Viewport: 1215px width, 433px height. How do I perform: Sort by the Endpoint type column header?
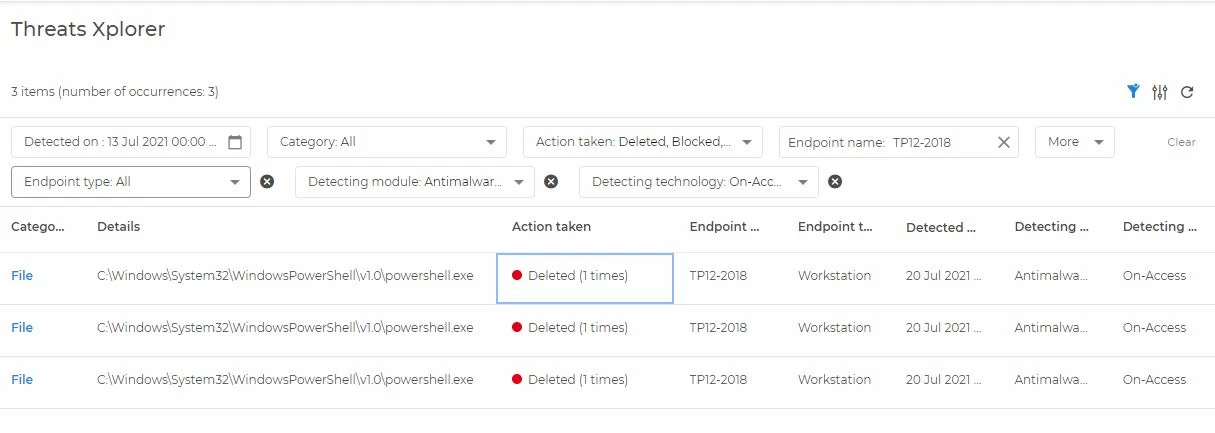(x=835, y=227)
